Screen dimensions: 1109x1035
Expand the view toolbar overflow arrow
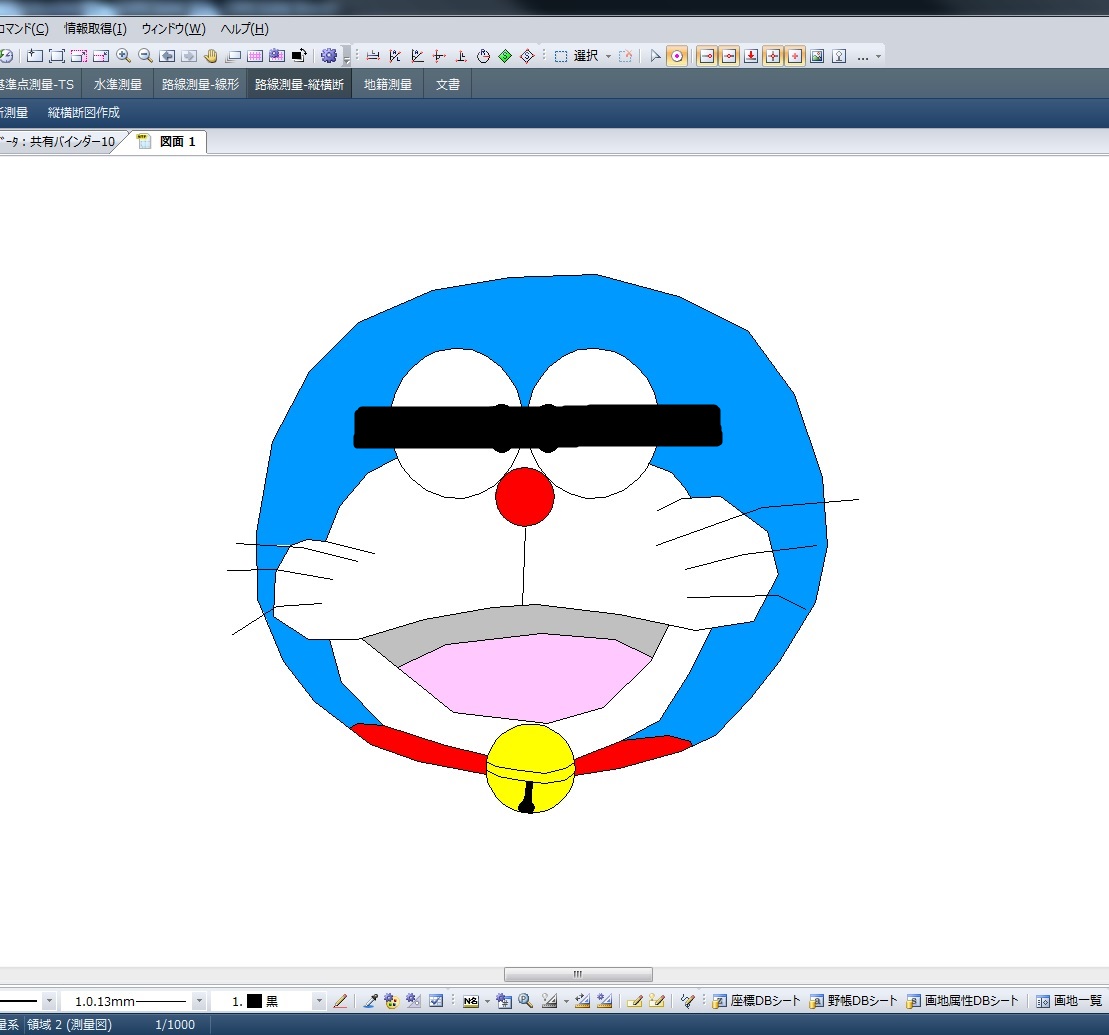[347, 57]
